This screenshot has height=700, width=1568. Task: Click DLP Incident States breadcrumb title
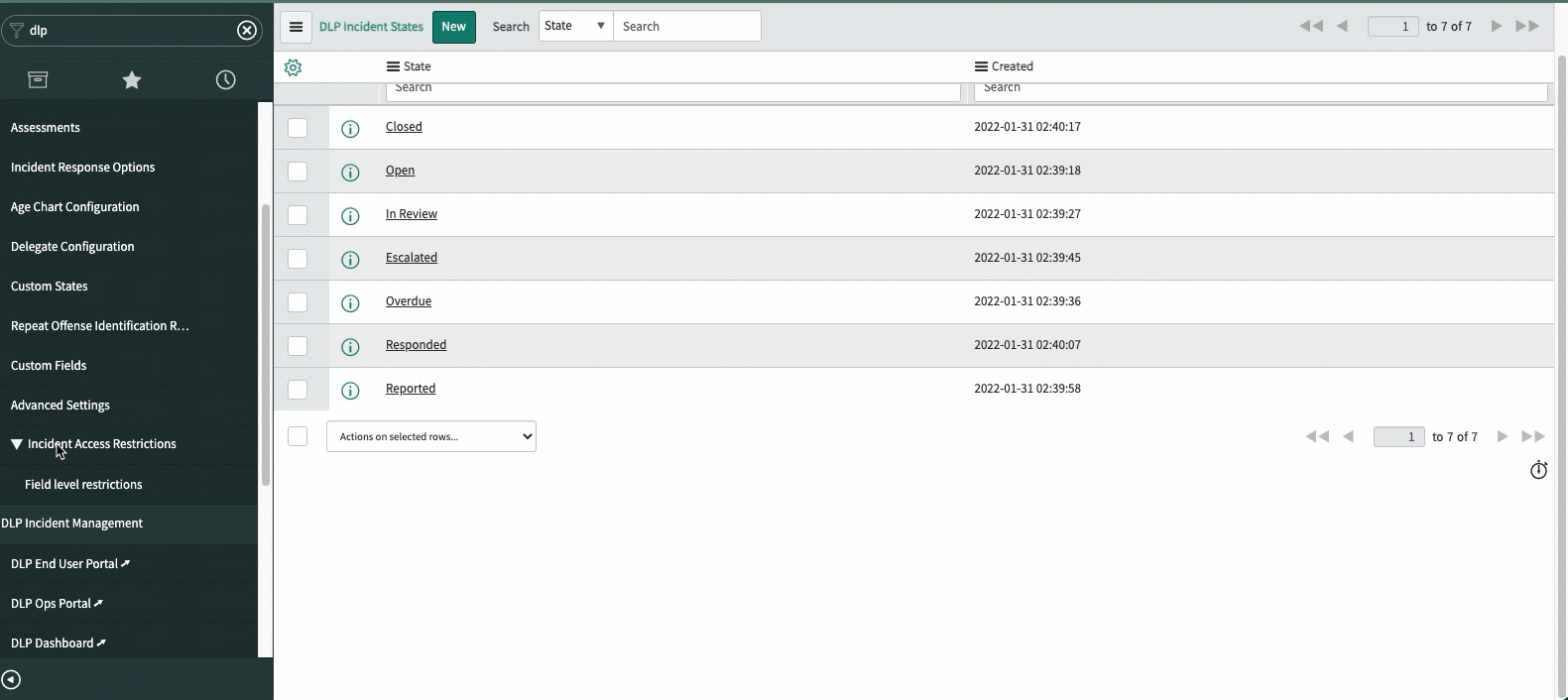(371, 27)
